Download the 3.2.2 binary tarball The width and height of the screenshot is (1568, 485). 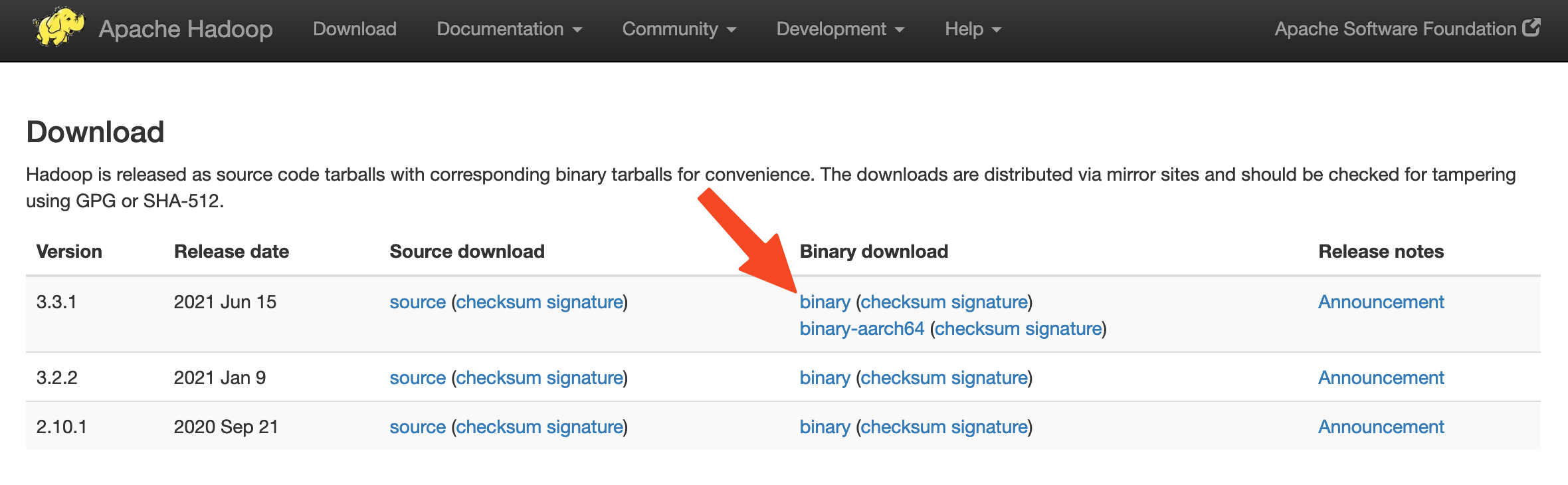point(825,378)
